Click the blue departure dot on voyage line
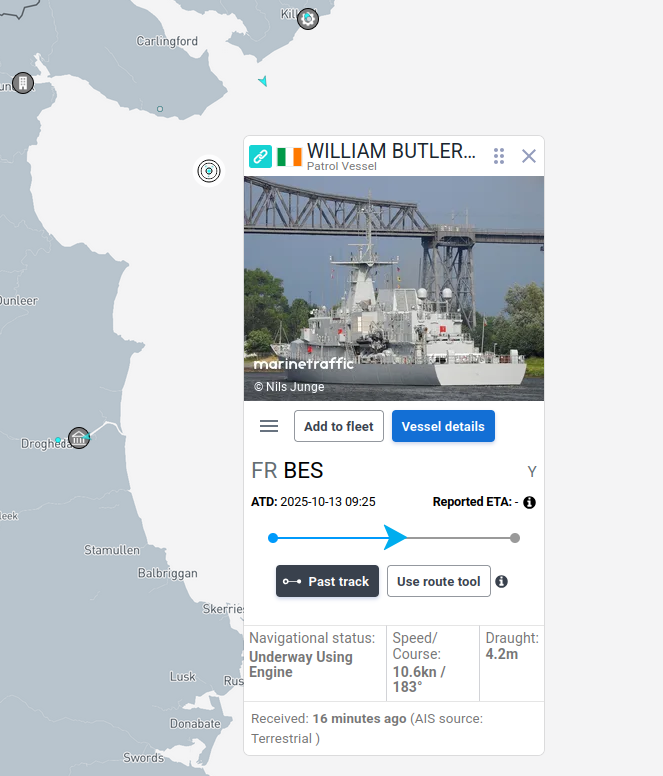The width and height of the screenshot is (663, 776). tap(273, 538)
